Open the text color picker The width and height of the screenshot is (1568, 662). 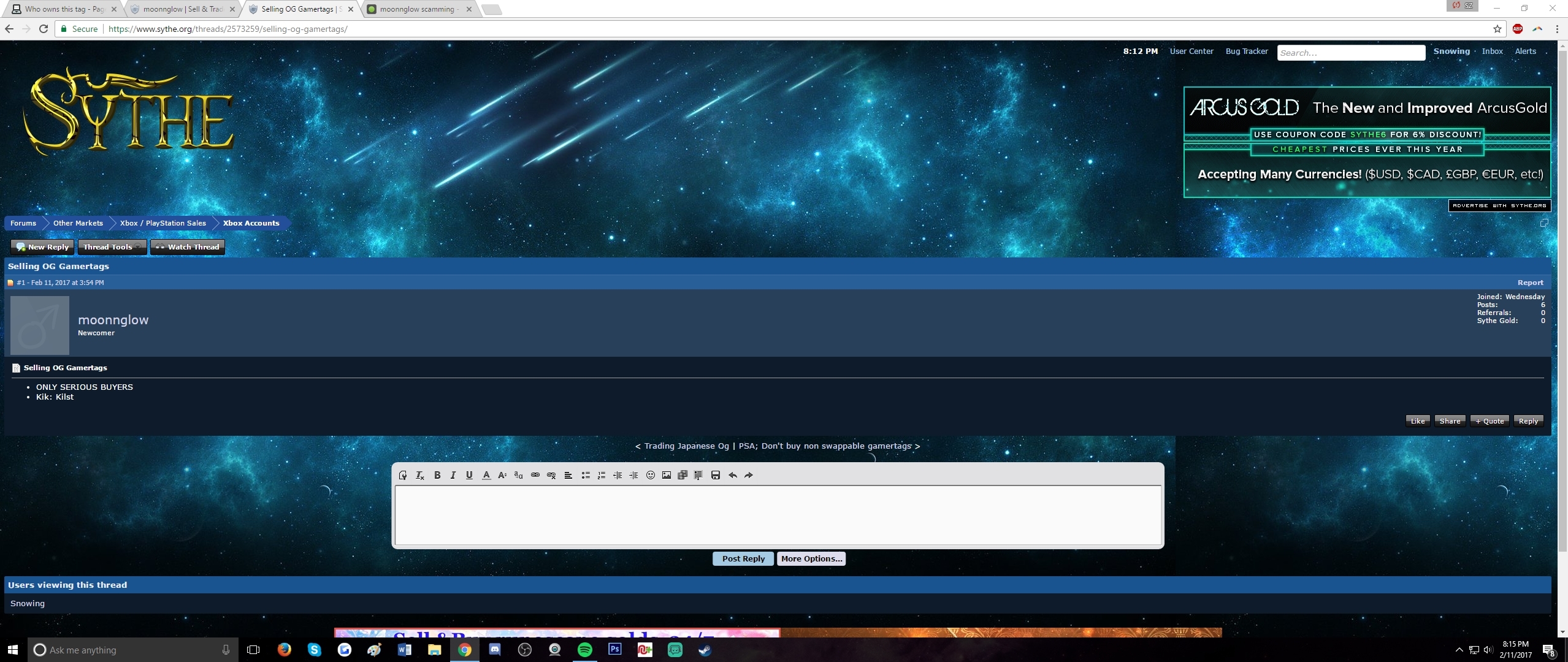pyautogui.click(x=486, y=475)
